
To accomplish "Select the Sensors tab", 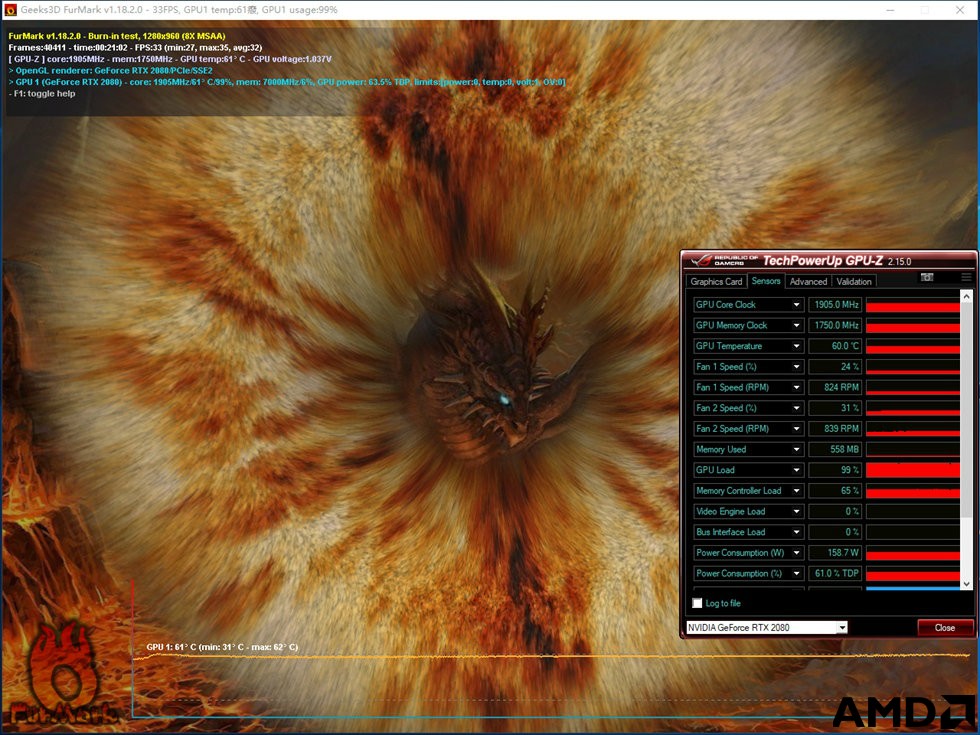I will pyautogui.click(x=766, y=281).
